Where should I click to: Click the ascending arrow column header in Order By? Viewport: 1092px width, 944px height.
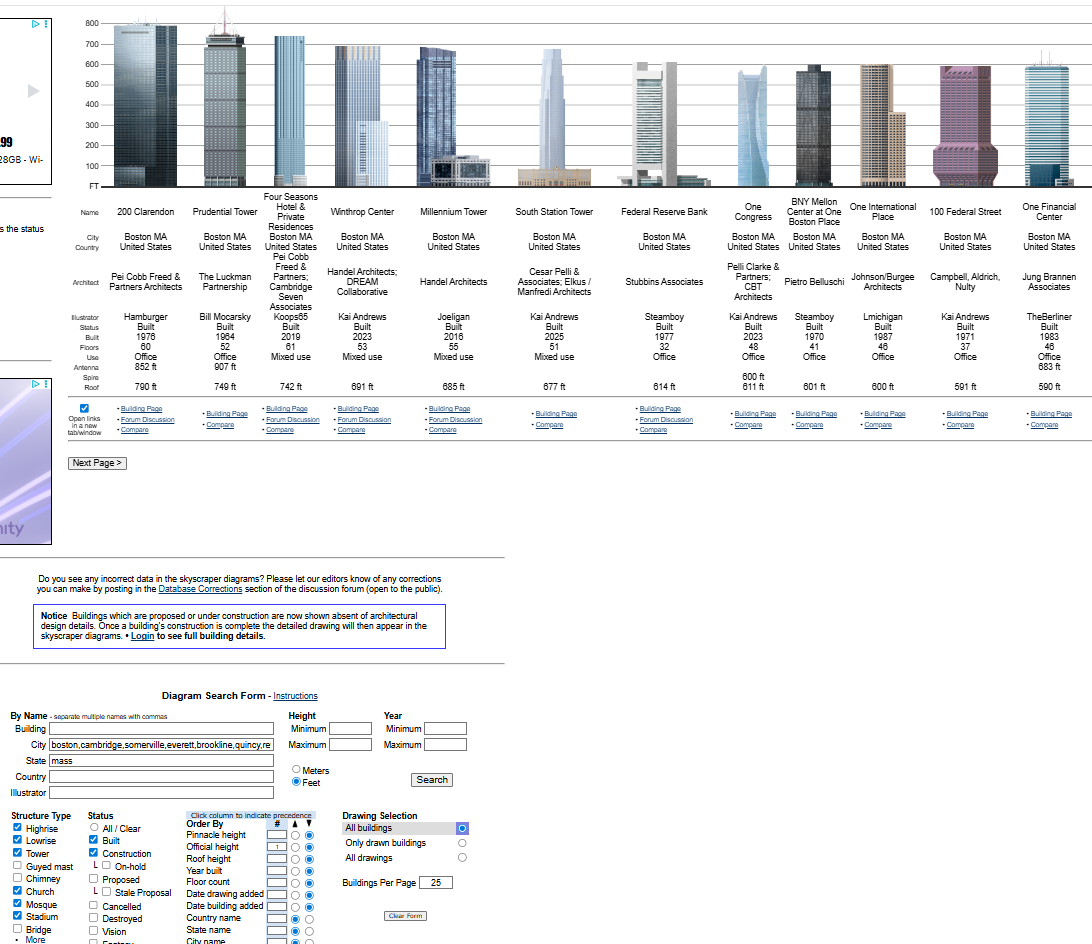tap(296, 823)
